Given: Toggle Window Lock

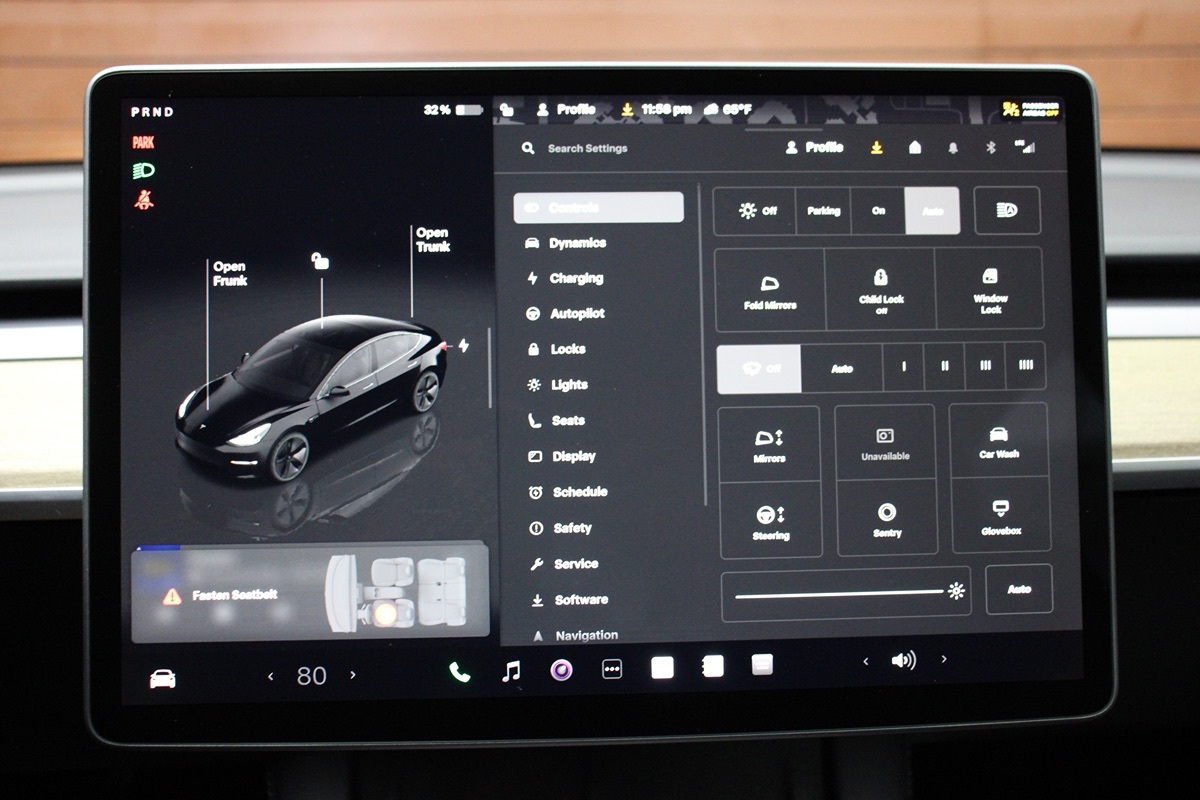Looking at the screenshot, I should click(x=990, y=289).
